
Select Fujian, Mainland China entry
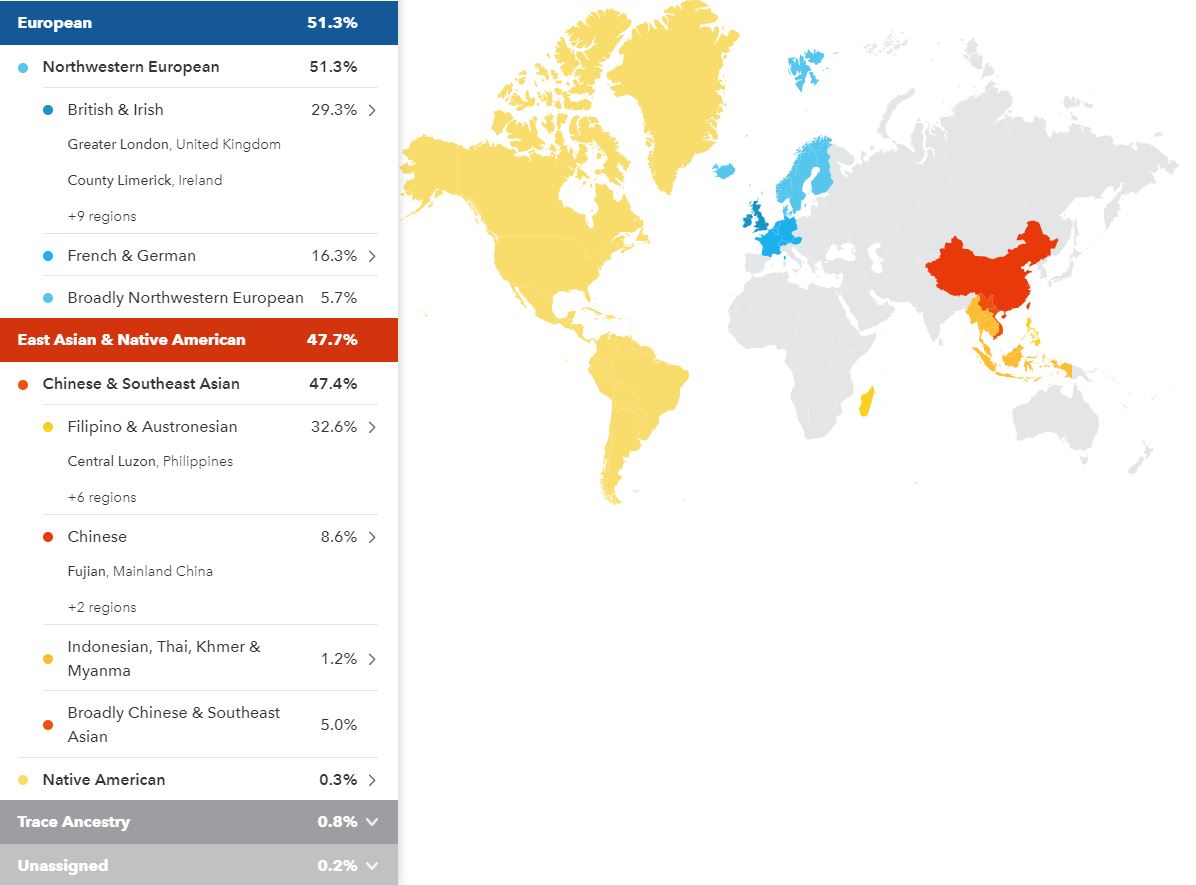(140, 571)
